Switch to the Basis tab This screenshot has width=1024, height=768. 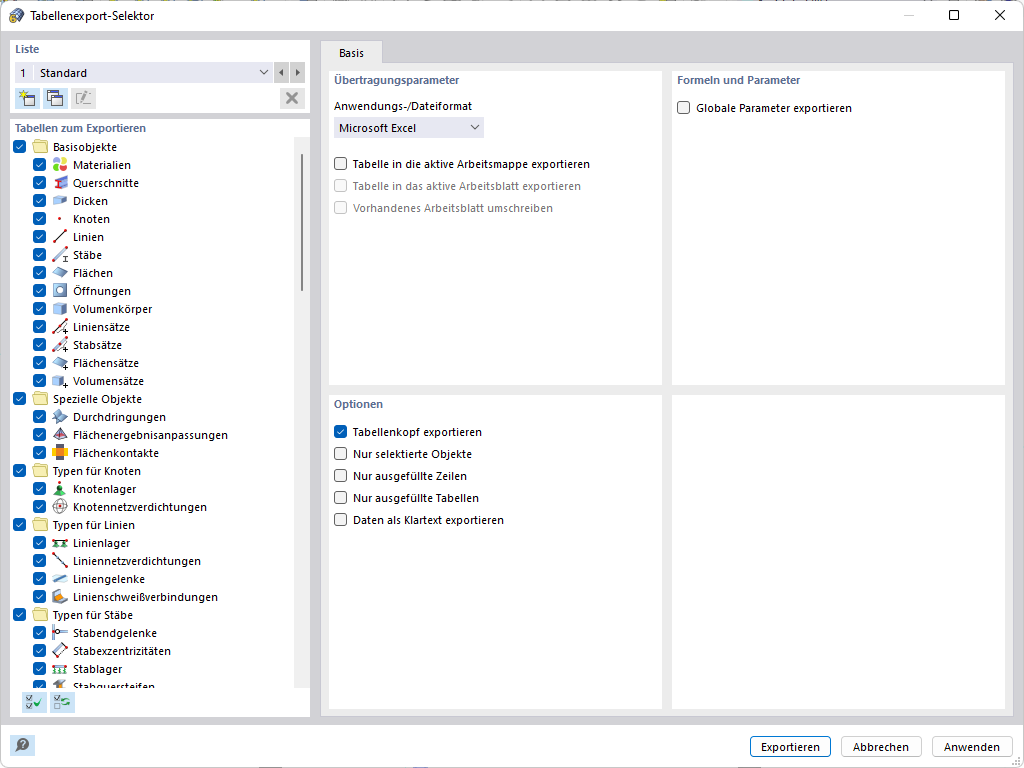(352, 53)
